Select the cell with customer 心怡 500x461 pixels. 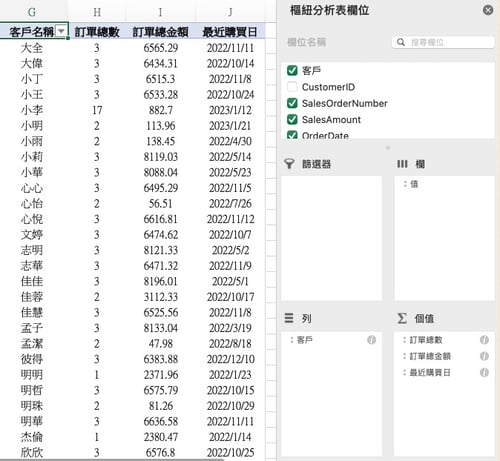tap(32, 203)
